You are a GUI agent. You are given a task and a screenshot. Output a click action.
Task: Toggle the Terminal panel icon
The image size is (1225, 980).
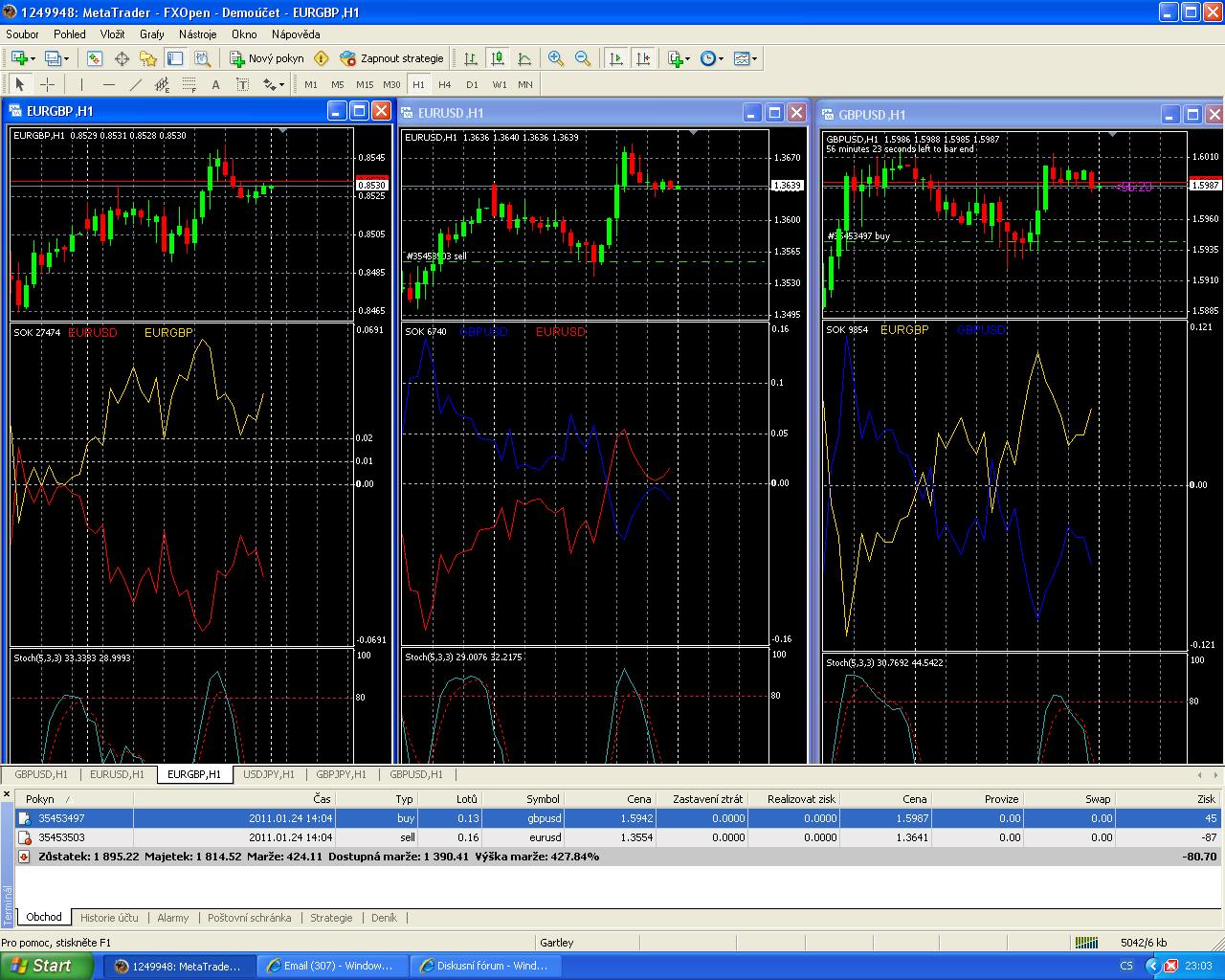(174, 58)
